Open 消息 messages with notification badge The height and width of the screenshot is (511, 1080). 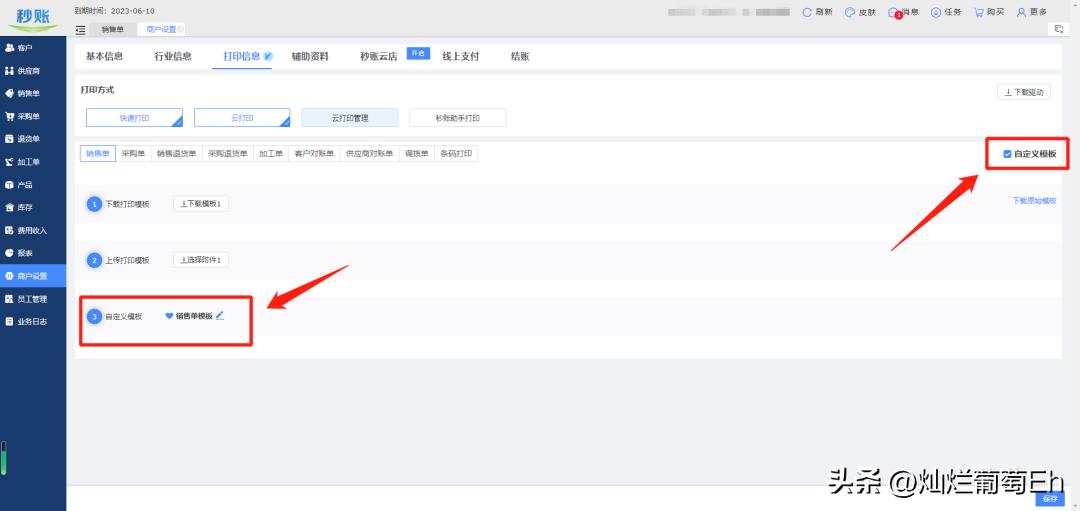coord(893,12)
